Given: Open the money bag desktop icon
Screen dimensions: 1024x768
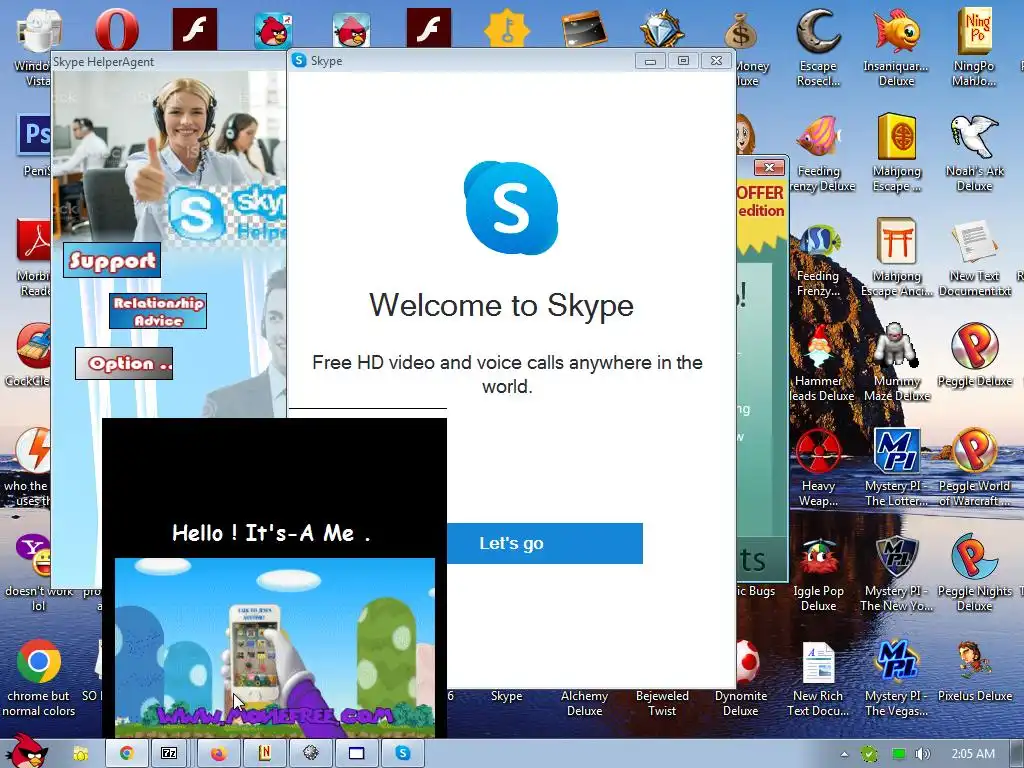Looking at the screenshot, I should pyautogui.click(x=741, y=33).
